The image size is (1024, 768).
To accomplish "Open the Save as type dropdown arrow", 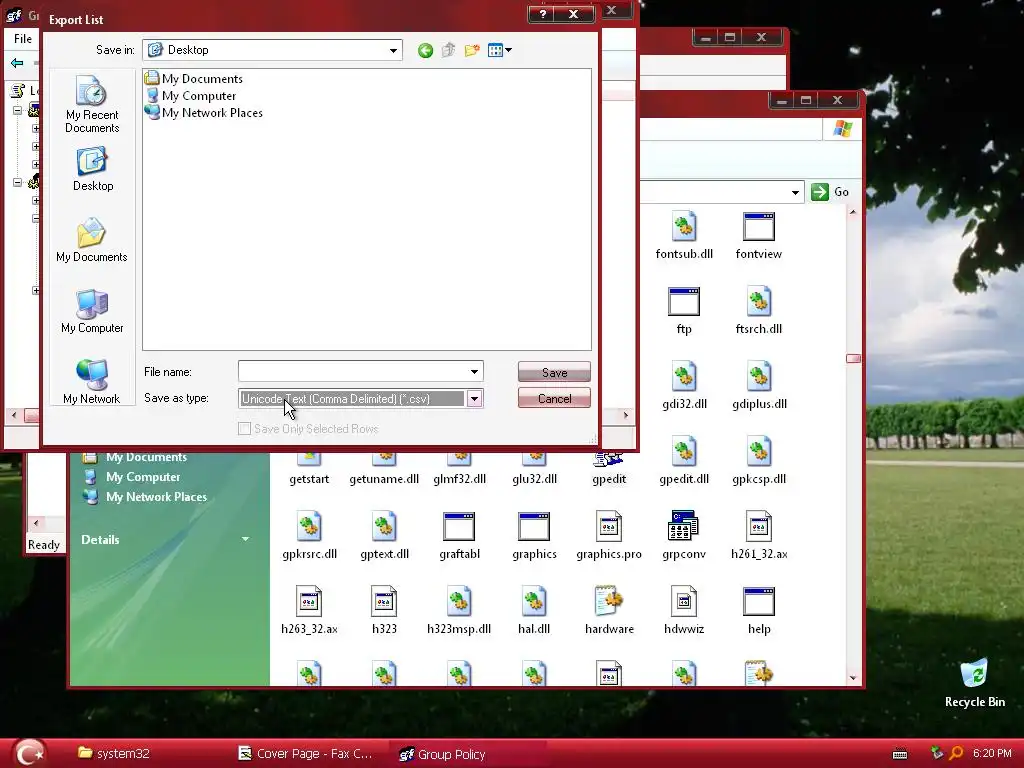I will (474, 398).
